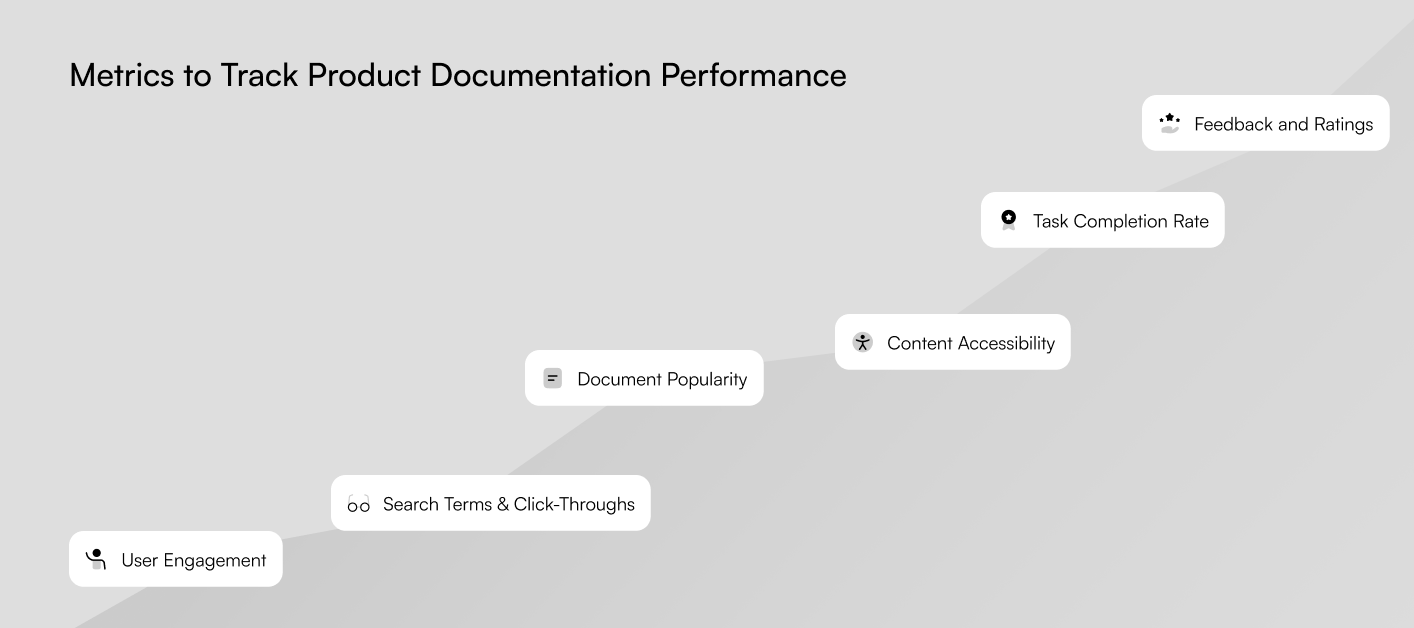Click the word Performance in the heading
This screenshot has width=1414, height=628.
click(x=753, y=75)
